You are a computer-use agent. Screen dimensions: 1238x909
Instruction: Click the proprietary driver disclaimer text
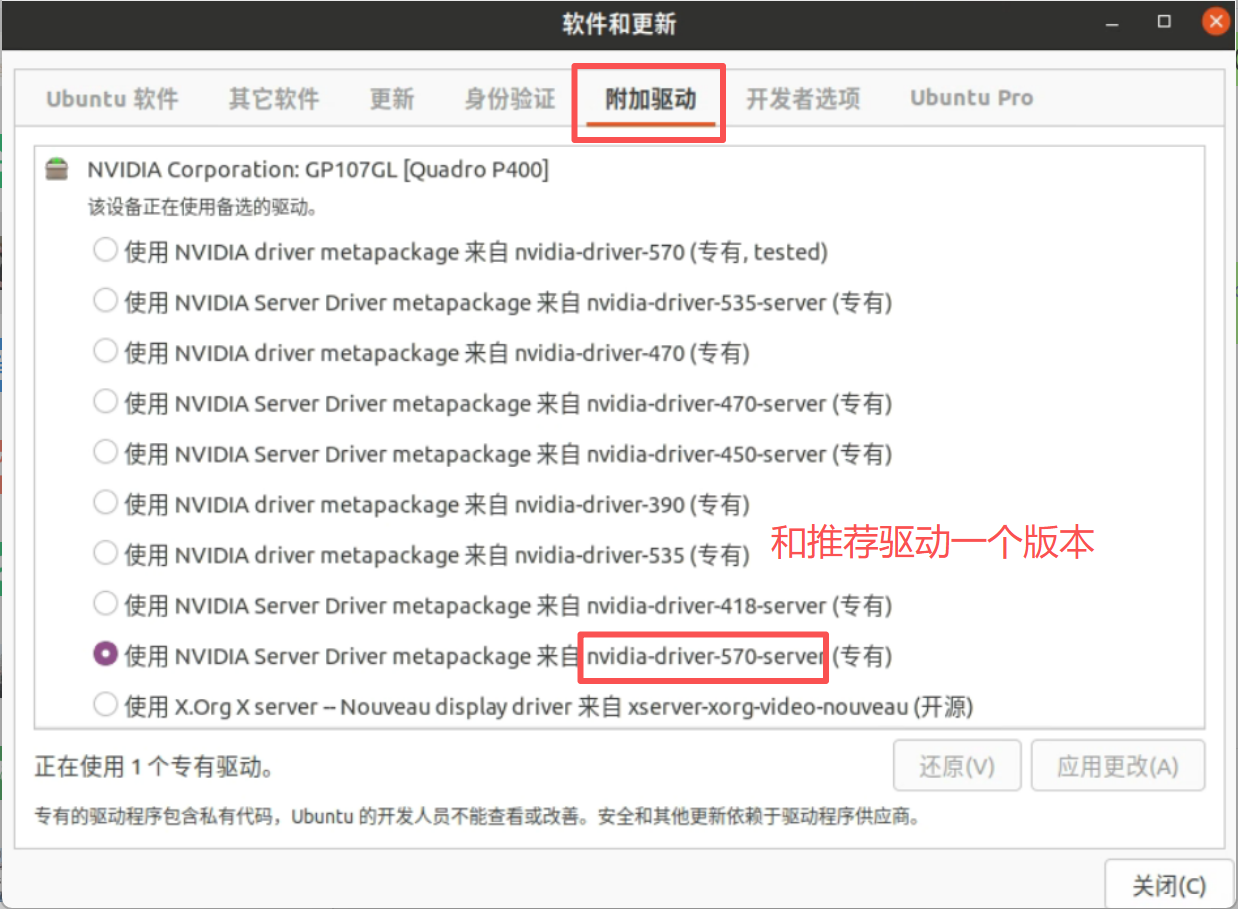pyautogui.click(x=477, y=817)
